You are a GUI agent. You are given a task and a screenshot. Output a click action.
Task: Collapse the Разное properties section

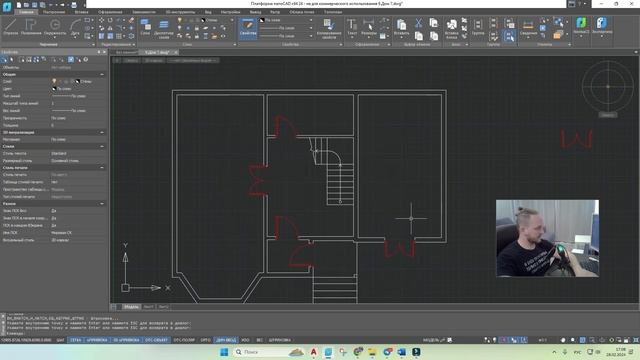102,203
